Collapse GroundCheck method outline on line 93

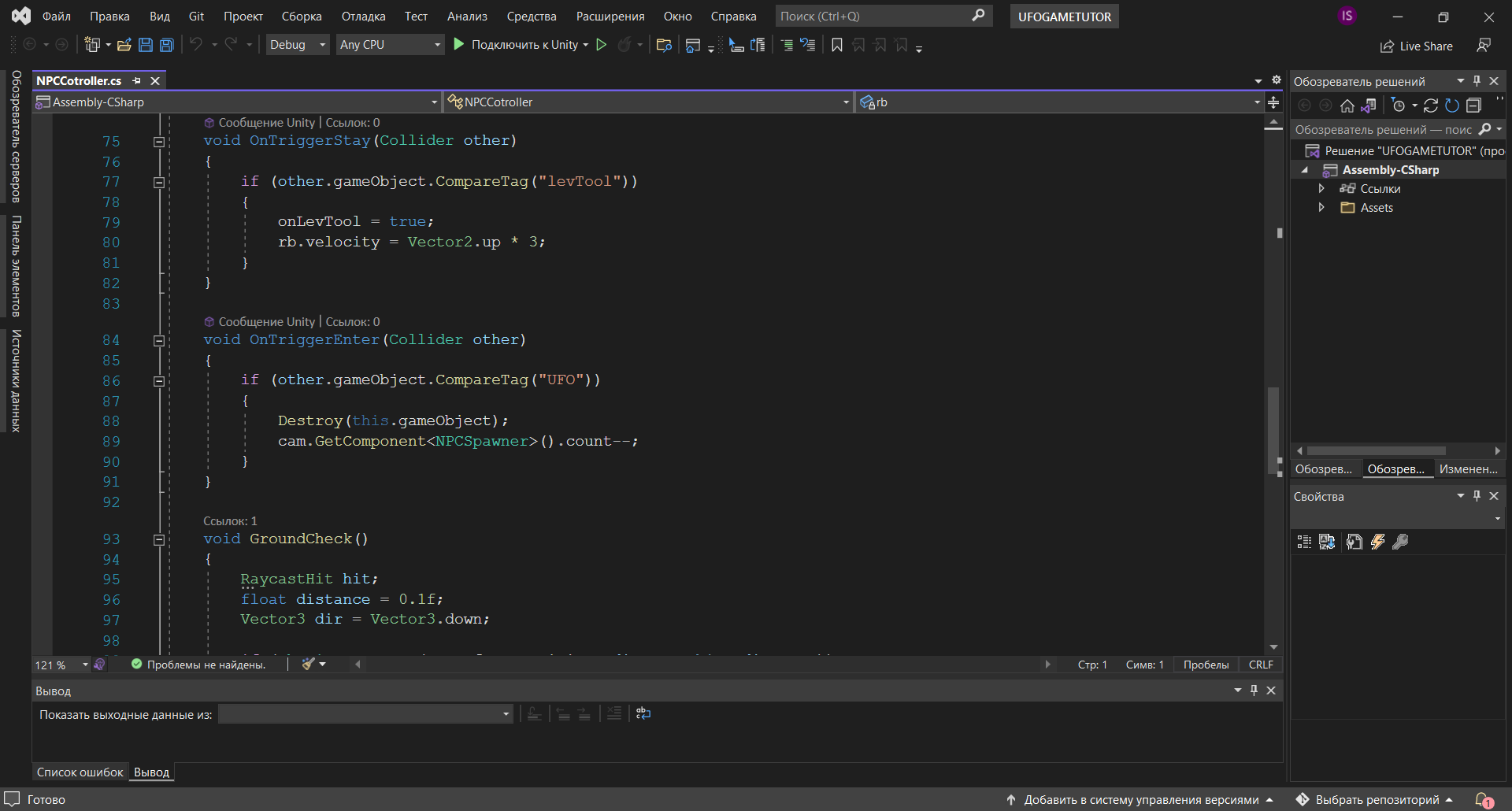click(x=159, y=540)
